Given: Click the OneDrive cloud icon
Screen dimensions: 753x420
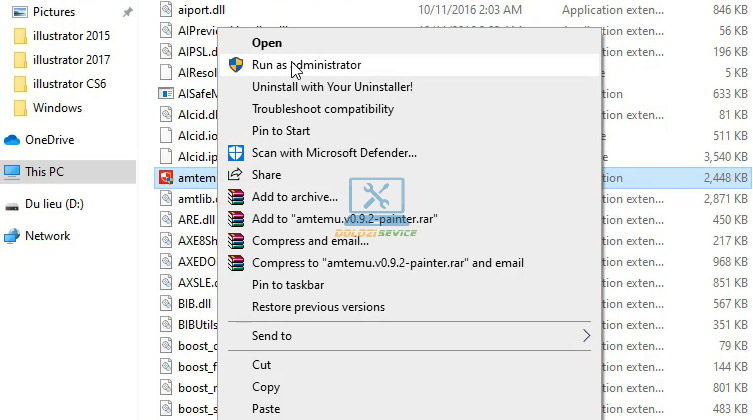Looking at the screenshot, I should pos(12,140).
